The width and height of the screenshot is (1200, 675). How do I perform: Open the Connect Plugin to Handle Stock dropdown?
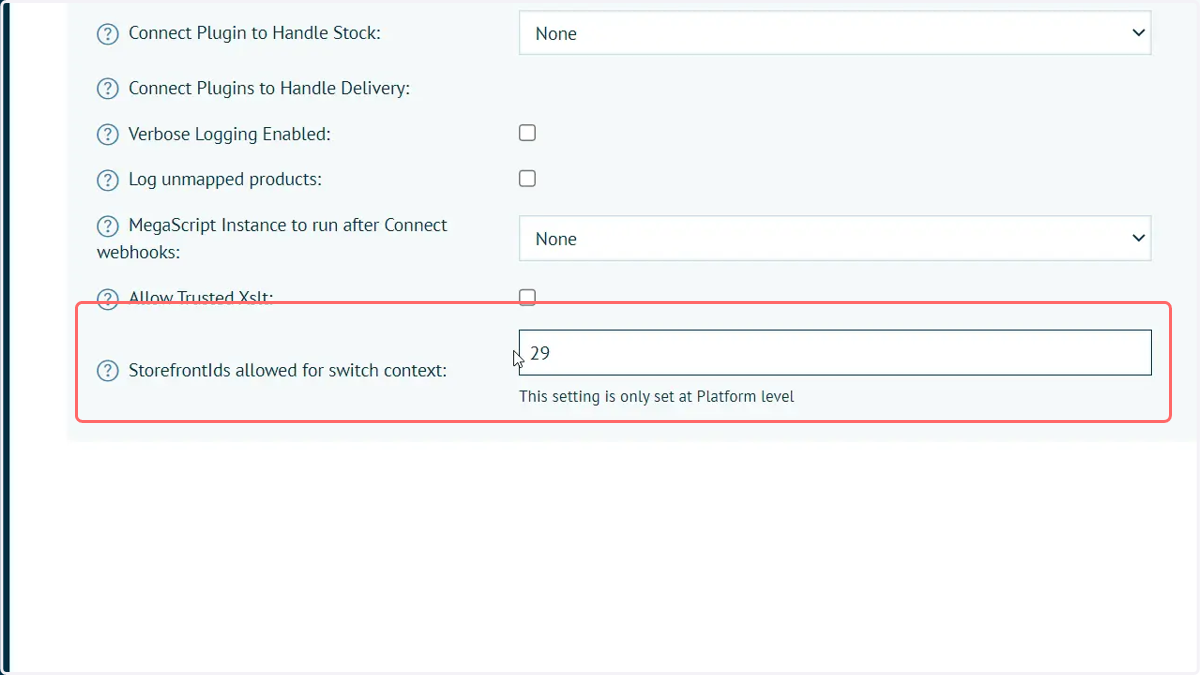pyautogui.click(x=835, y=33)
